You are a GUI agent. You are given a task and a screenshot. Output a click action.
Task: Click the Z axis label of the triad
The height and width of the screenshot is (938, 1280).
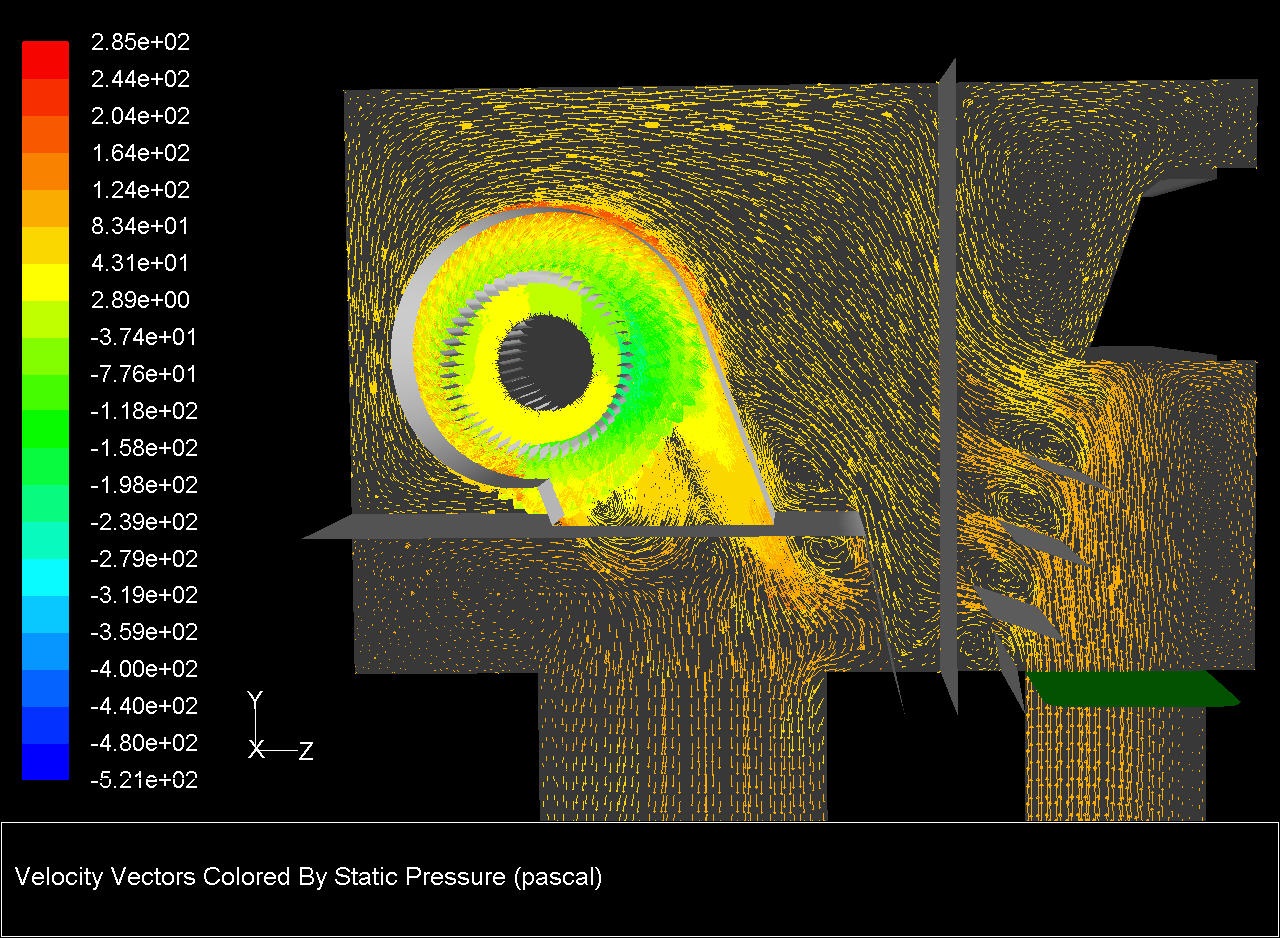coord(306,751)
